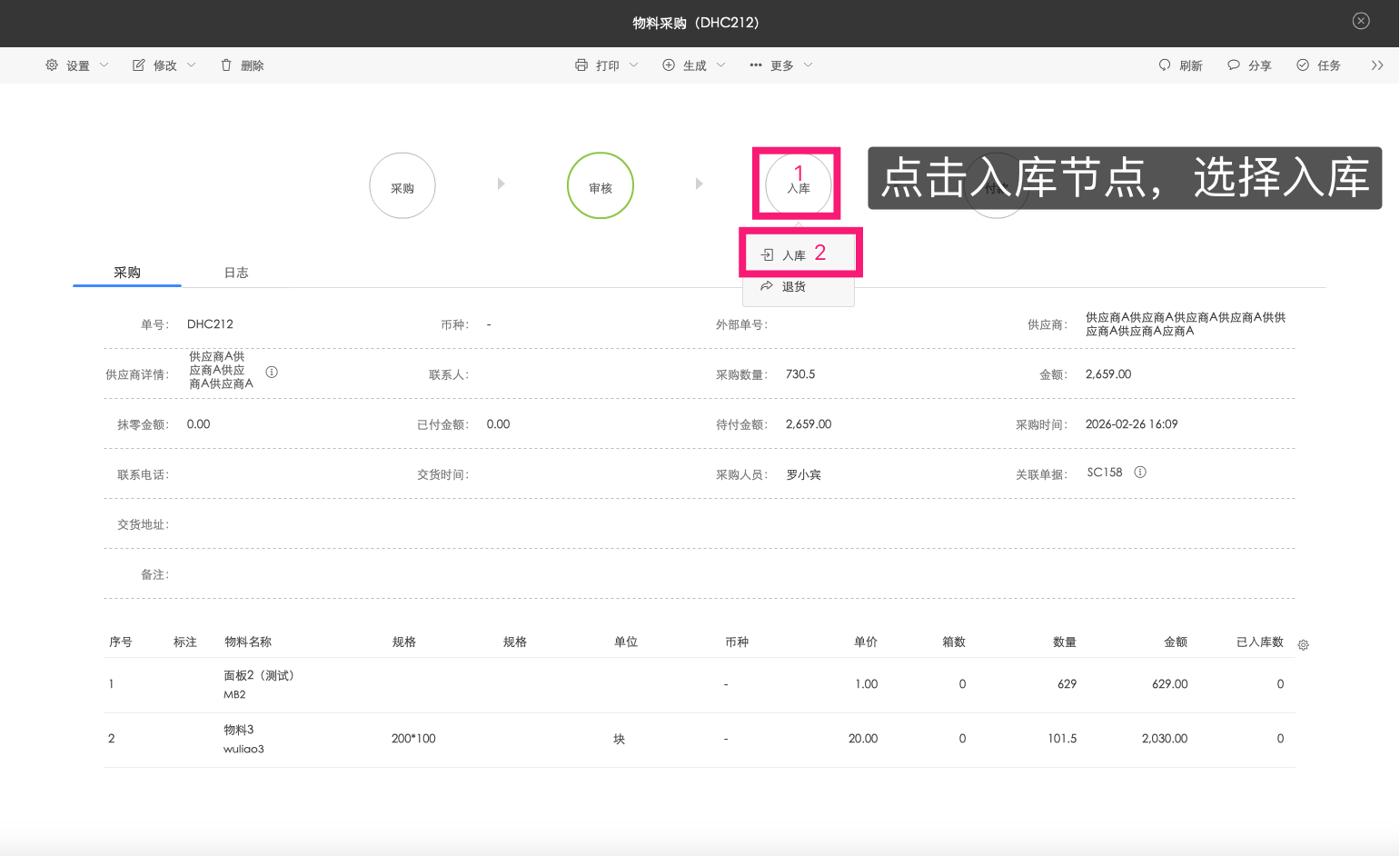1400x856 pixels.
Task: Click the share speech bubble icon
Action: tap(1234, 65)
